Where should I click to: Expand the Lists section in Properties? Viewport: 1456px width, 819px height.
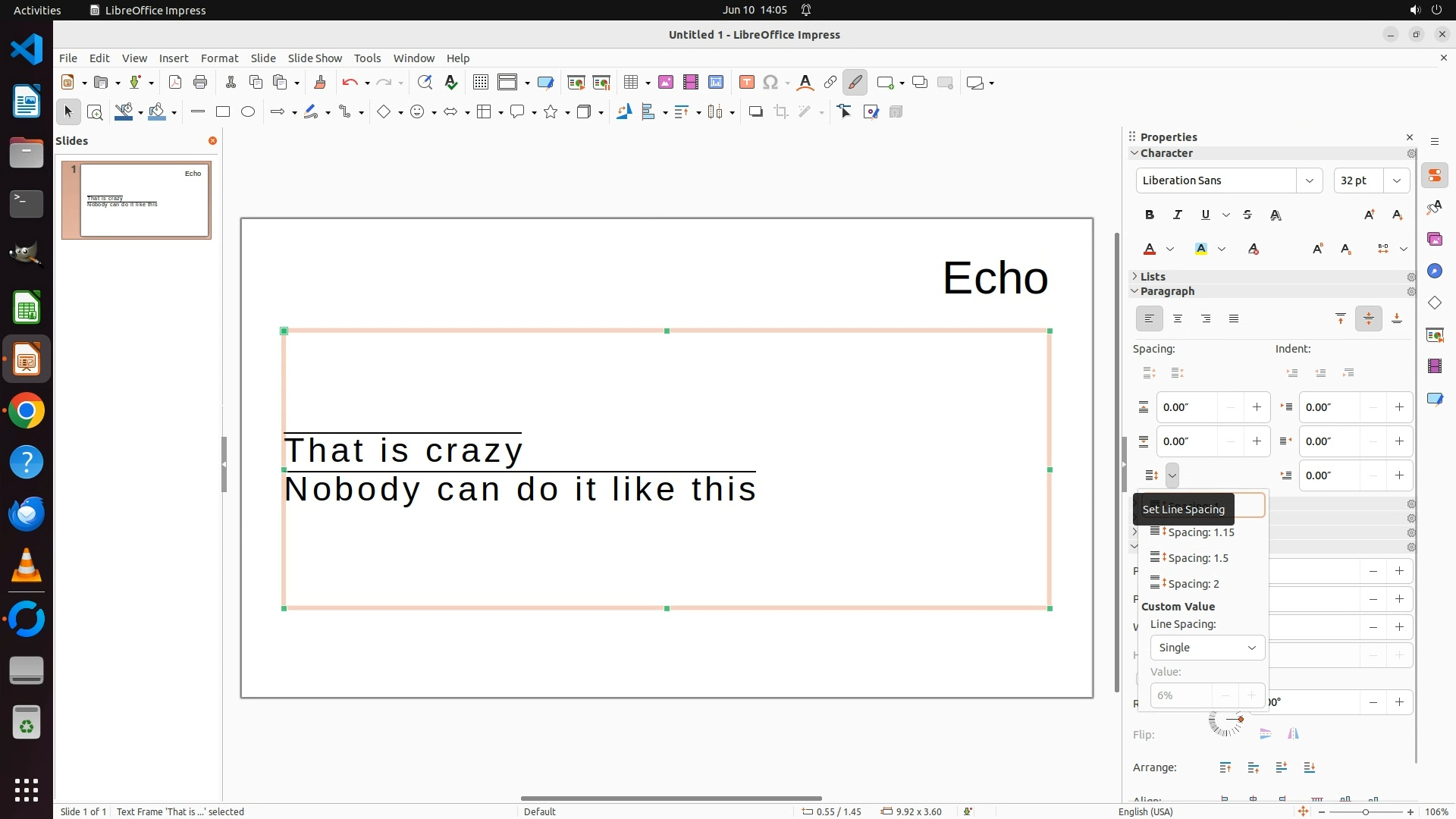coord(1153,277)
